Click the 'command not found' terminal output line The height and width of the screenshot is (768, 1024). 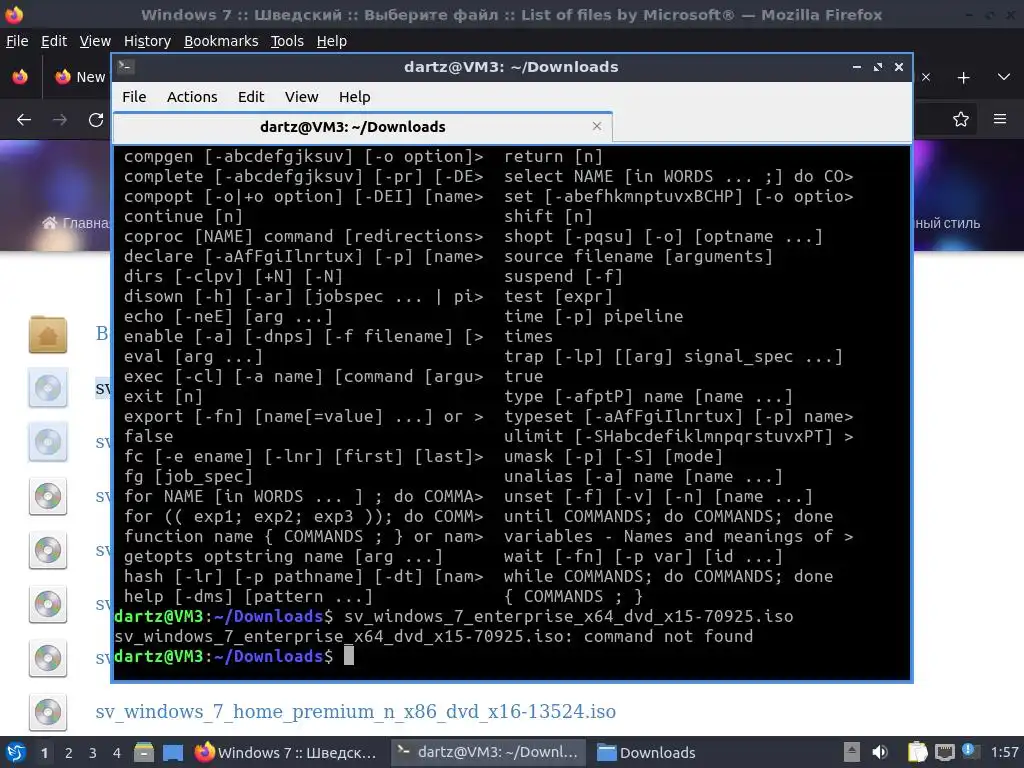434,636
